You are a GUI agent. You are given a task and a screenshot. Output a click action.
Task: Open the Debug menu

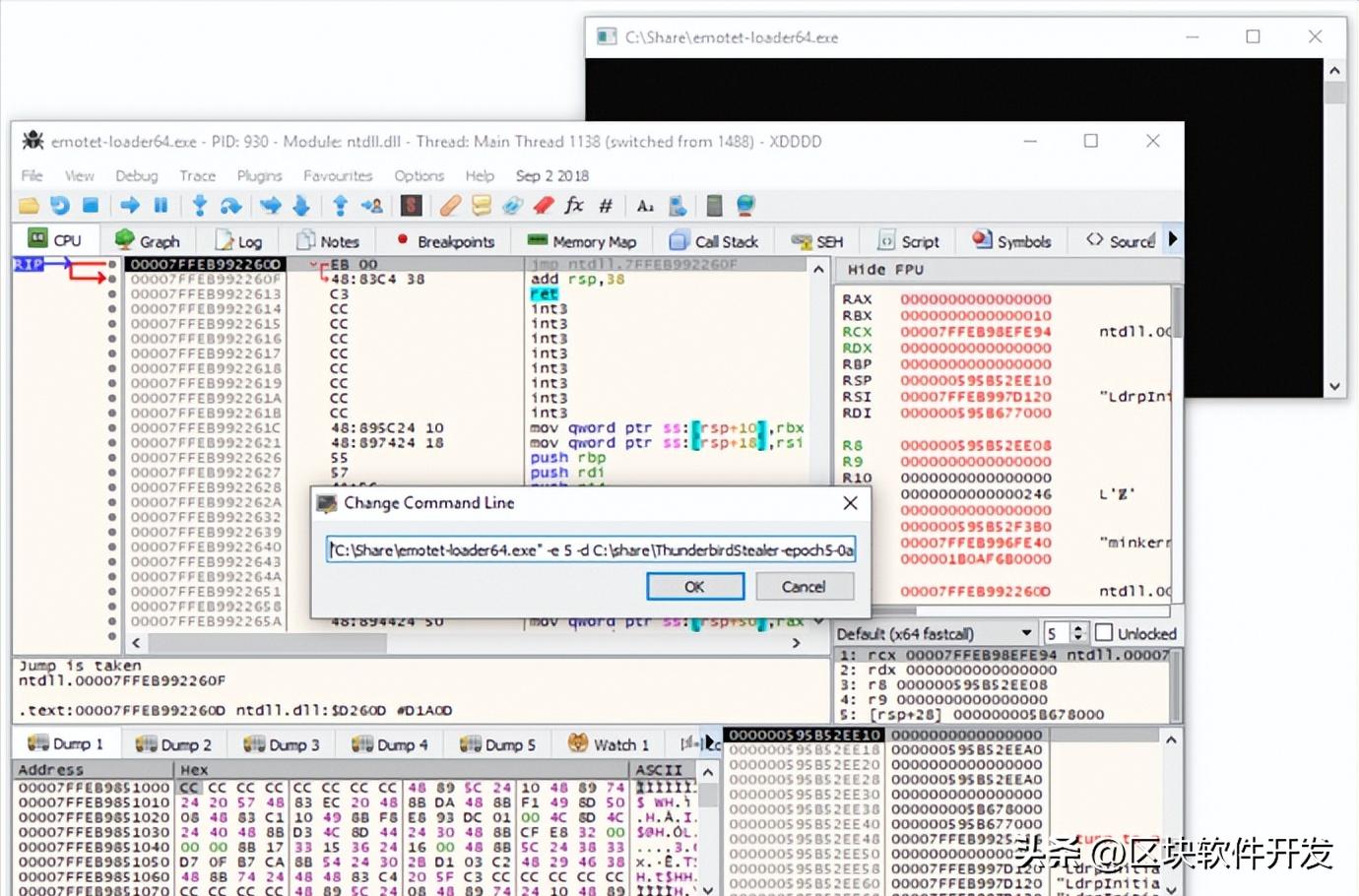pyautogui.click(x=137, y=175)
